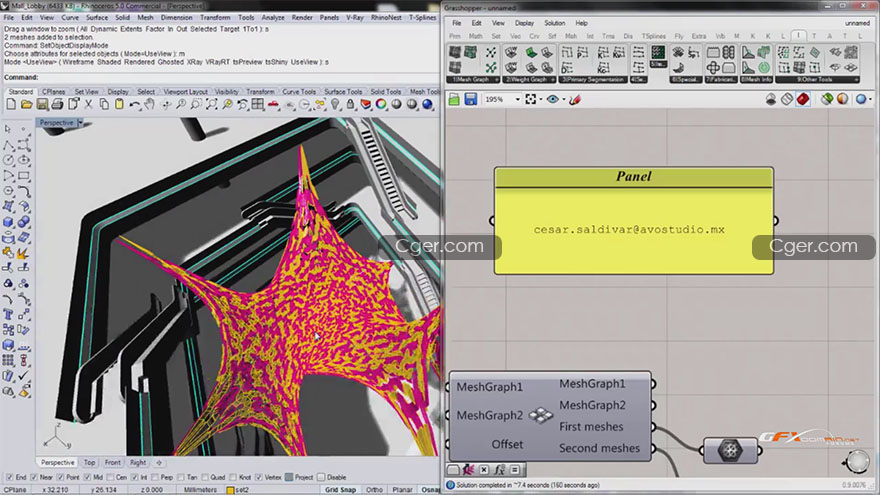
Task: Click the fx icon in the Grasshopper bottom bar
Action: (x=499, y=470)
